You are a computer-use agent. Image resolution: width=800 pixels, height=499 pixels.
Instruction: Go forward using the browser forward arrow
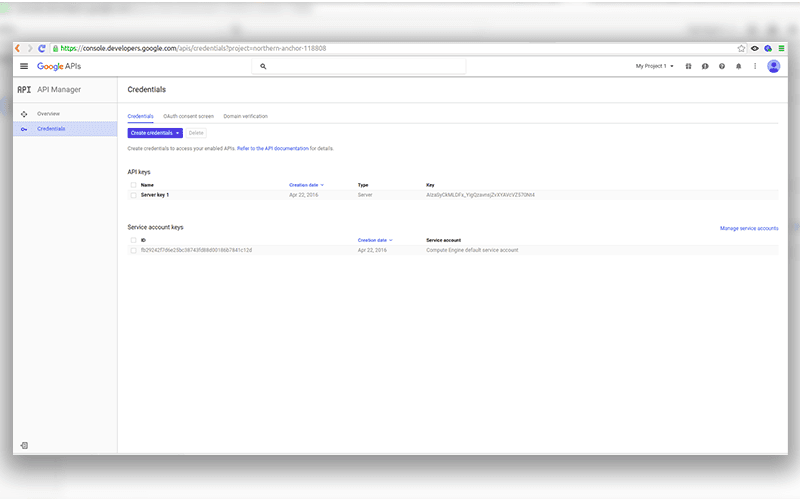pos(30,48)
